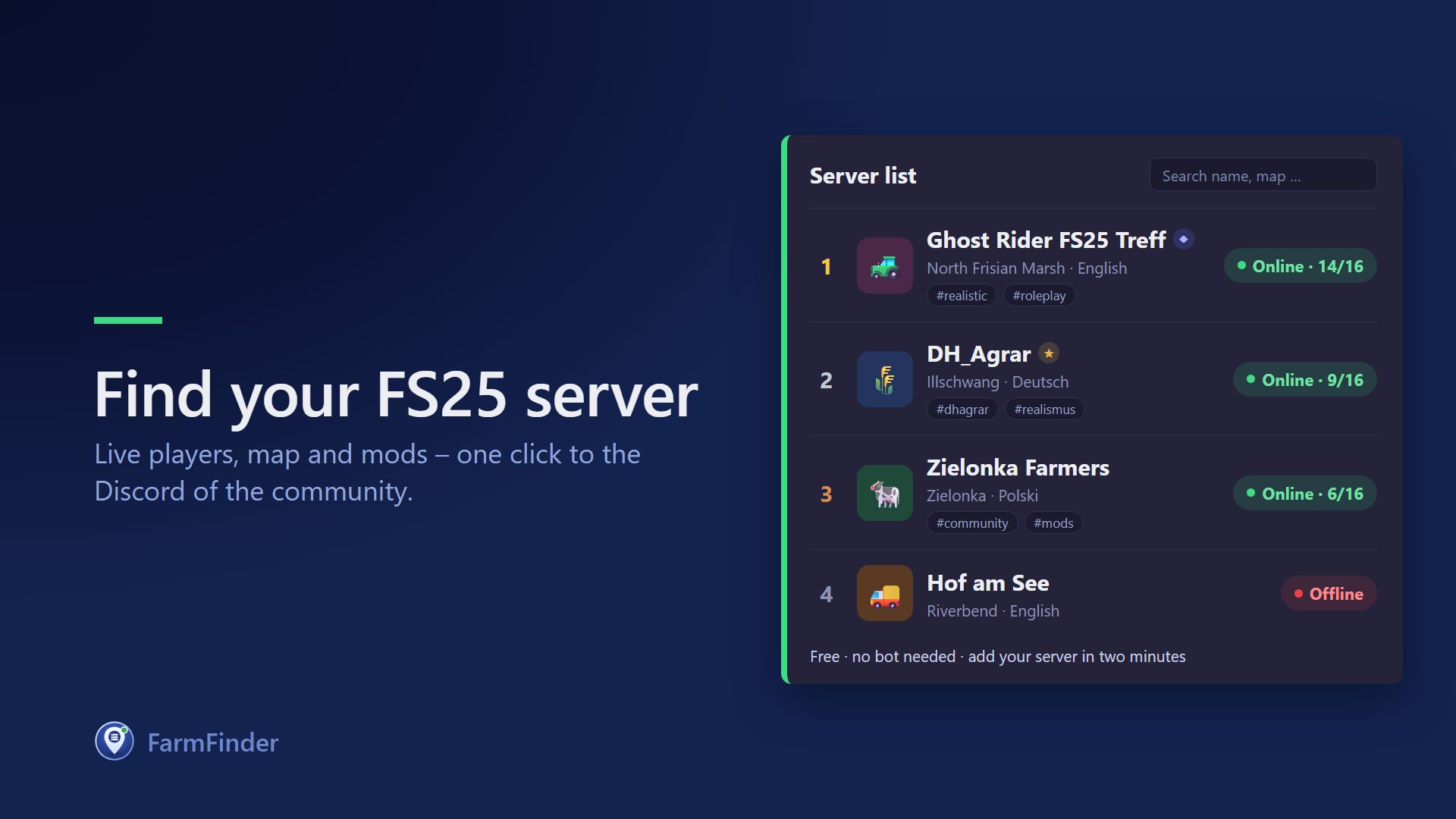Click the Online 9/16 status badge
Image resolution: width=1456 pixels, height=819 pixels.
(1304, 380)
